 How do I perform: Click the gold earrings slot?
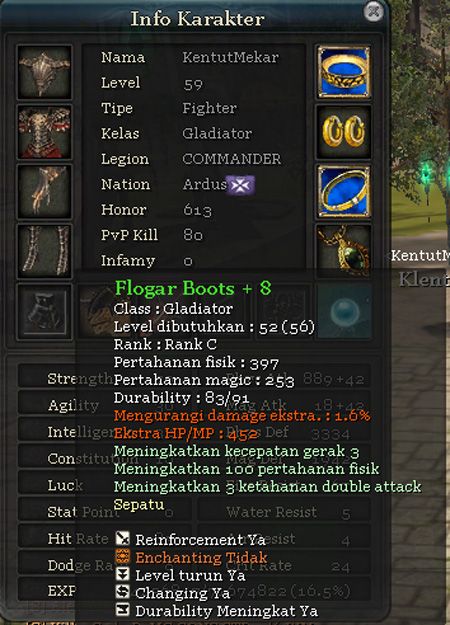coord(344,132)
